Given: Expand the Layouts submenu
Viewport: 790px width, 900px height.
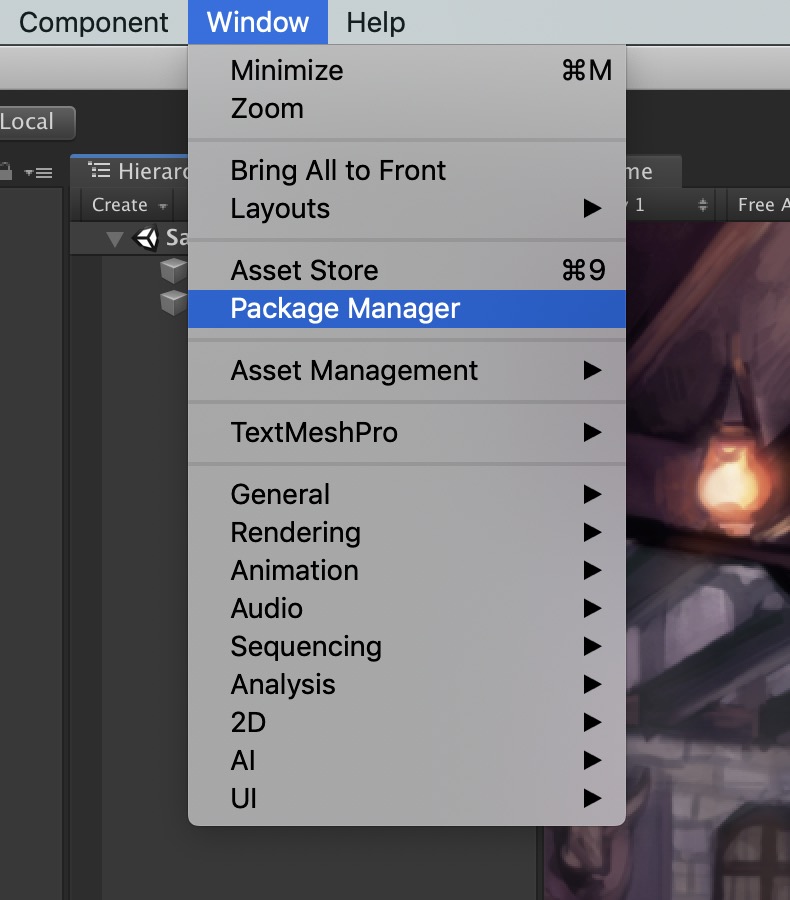Looking at the screenshot, I should coord(406,208).
